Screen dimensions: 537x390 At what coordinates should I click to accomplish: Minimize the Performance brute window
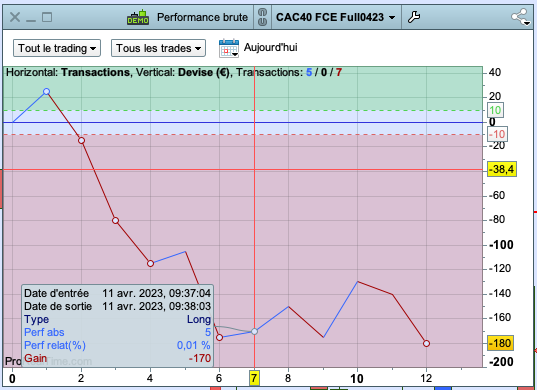pyautogui.click(x=31, y=21)
